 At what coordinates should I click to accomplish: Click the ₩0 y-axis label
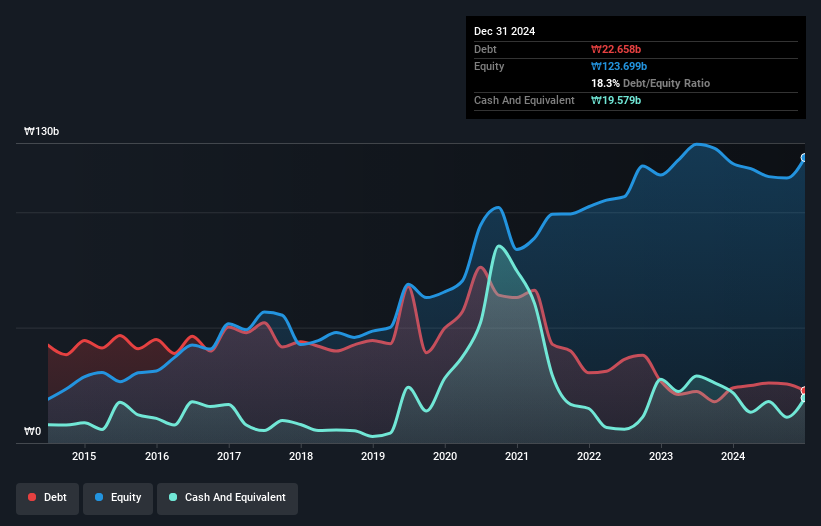point(32,431)
